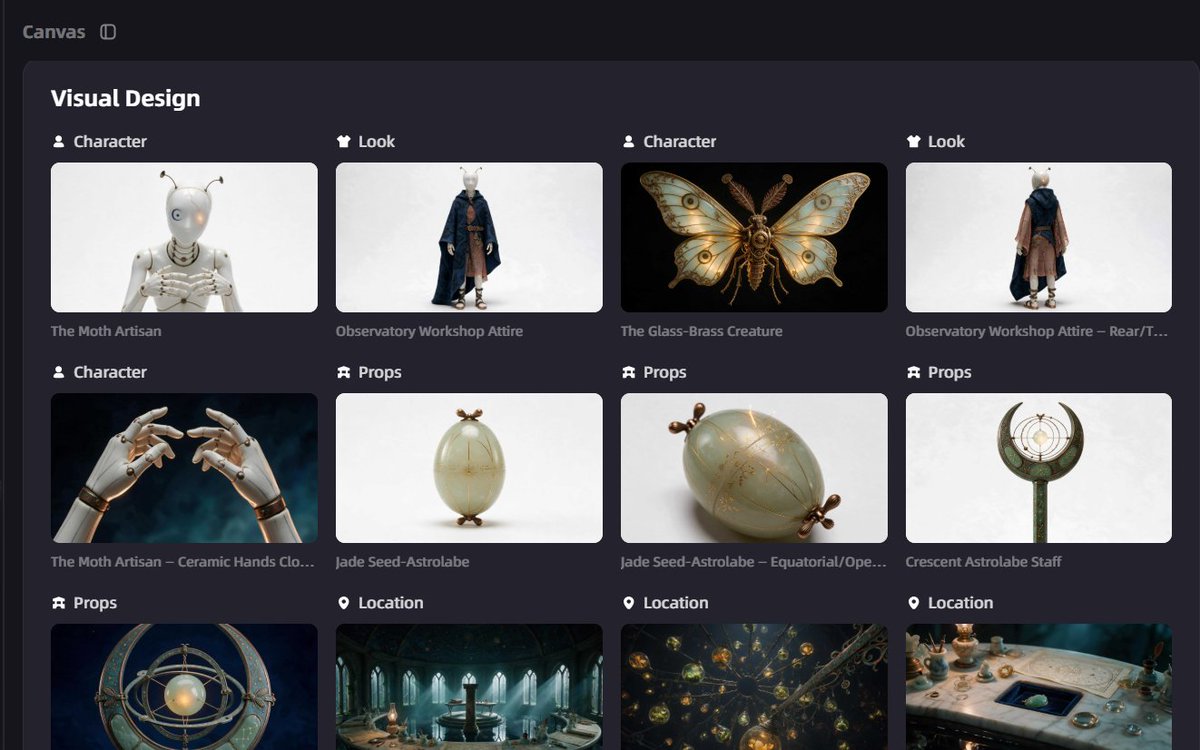Click the Look shirt icon above Observatory Workshop Attire

pos(343,142)
